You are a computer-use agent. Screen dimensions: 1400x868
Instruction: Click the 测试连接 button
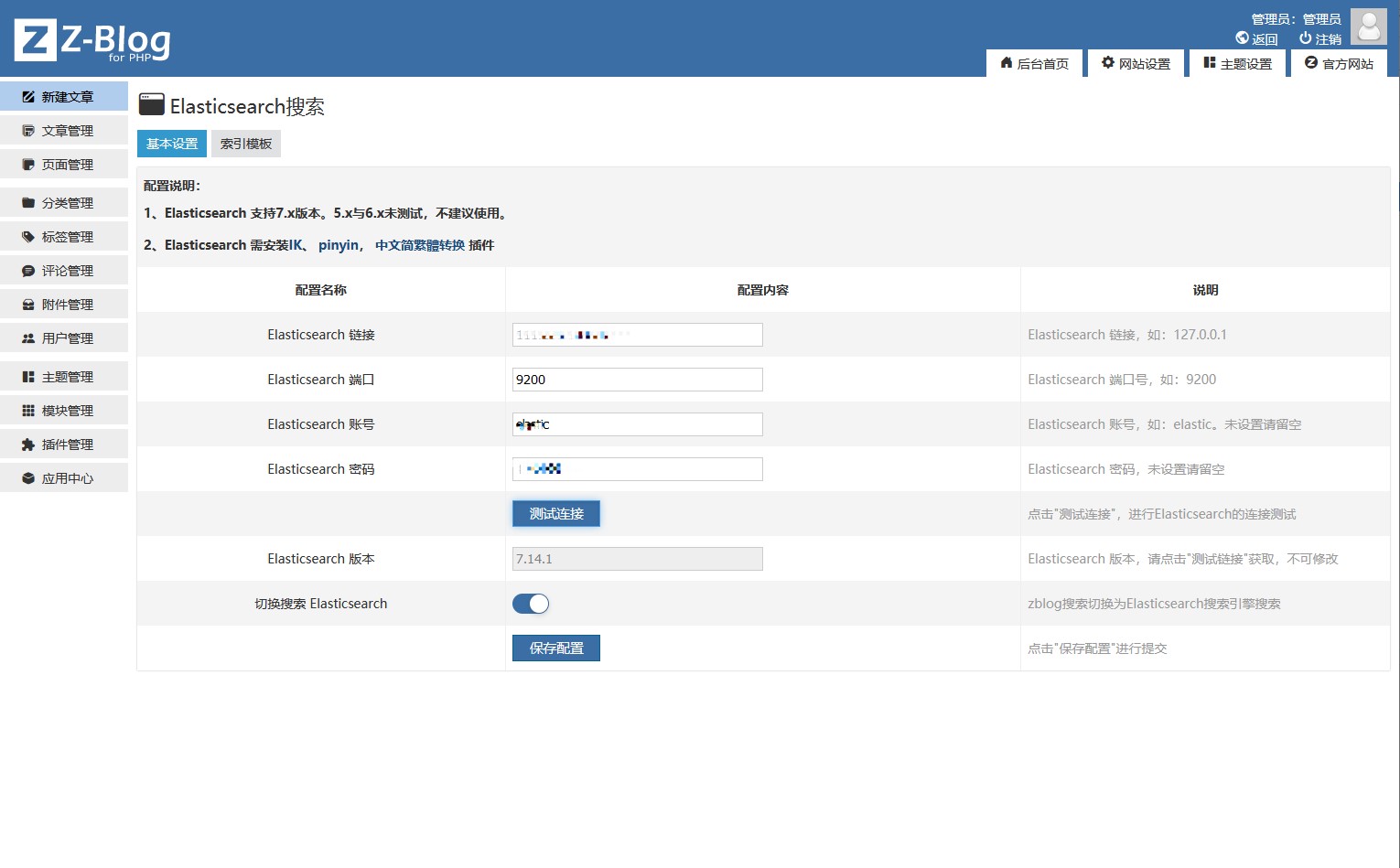pos(556,514)
